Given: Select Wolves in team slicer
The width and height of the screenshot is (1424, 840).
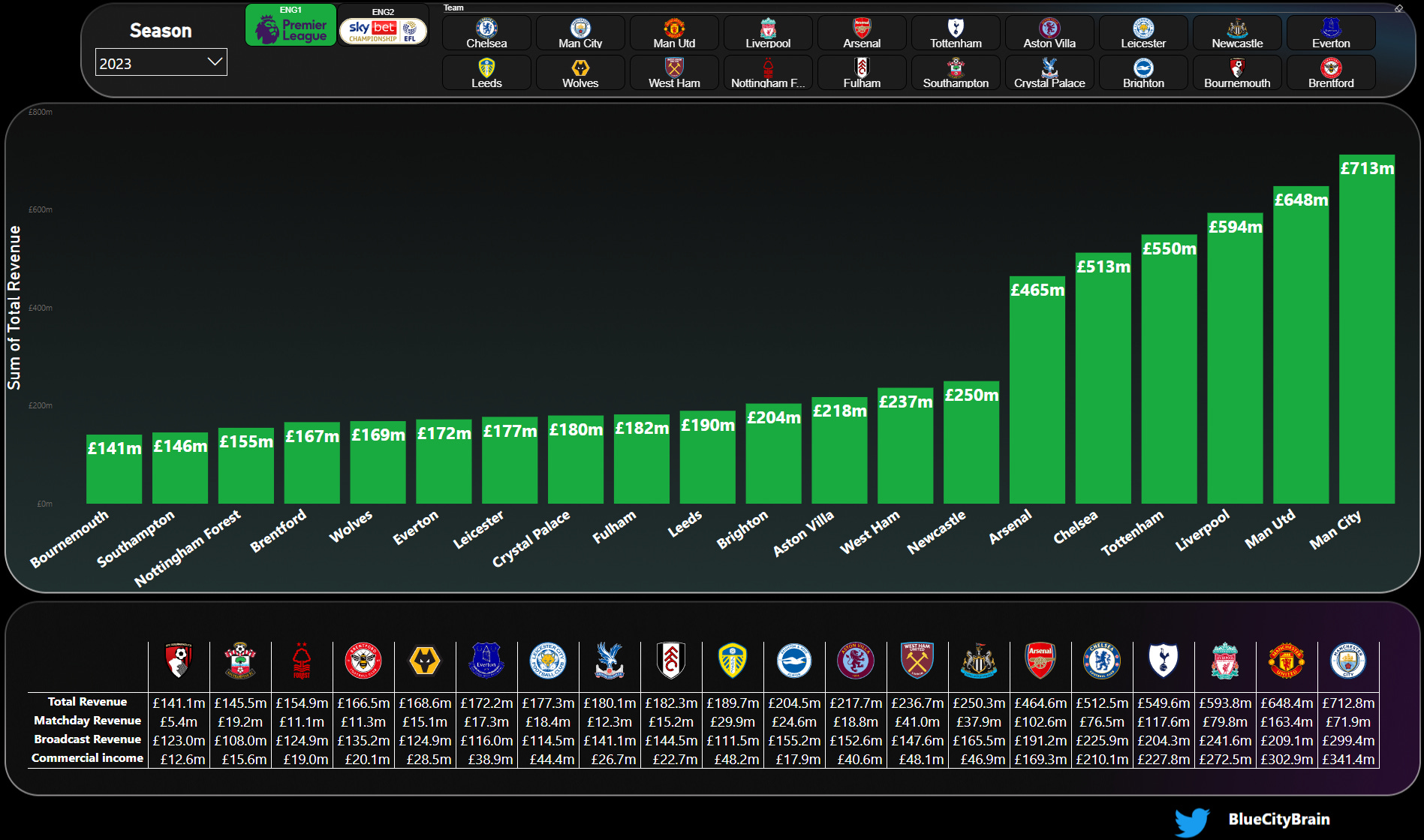Looking at the screenshot, I should point(580,73).
